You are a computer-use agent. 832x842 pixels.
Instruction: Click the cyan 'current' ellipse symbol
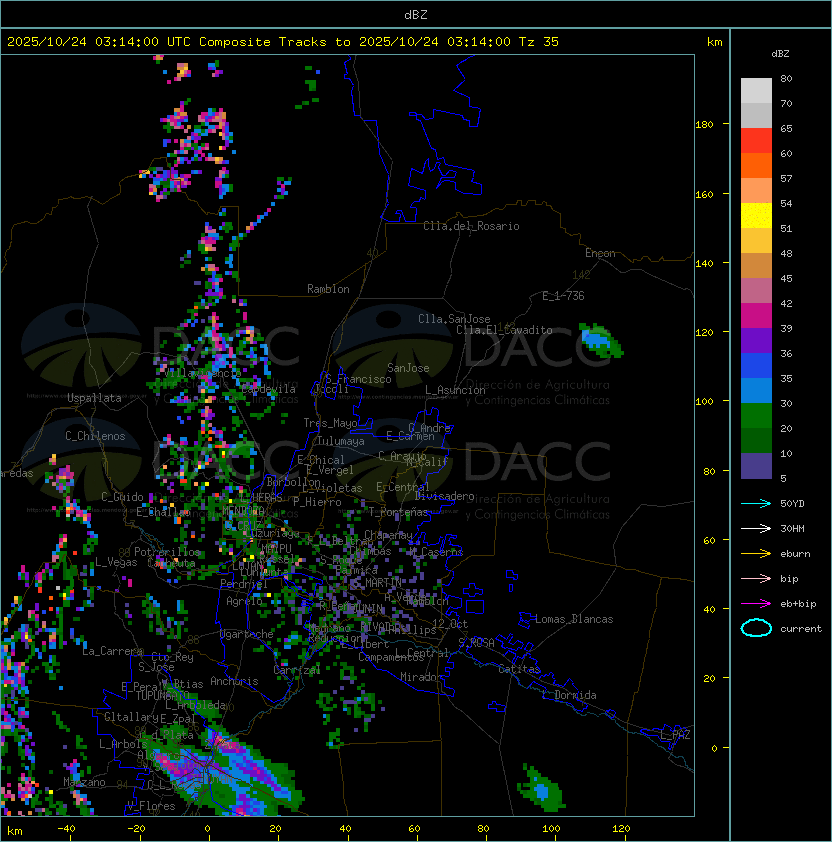[756, 628]
